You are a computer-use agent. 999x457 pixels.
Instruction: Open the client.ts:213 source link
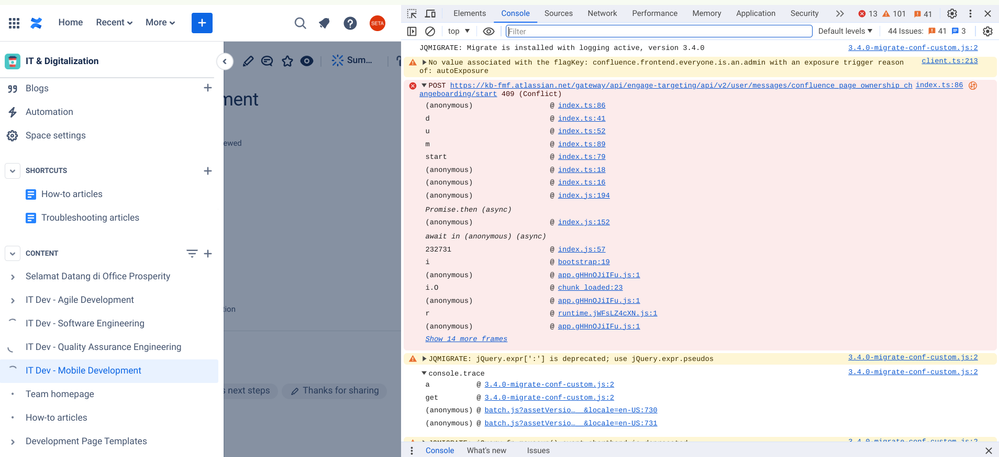[949, 61]
